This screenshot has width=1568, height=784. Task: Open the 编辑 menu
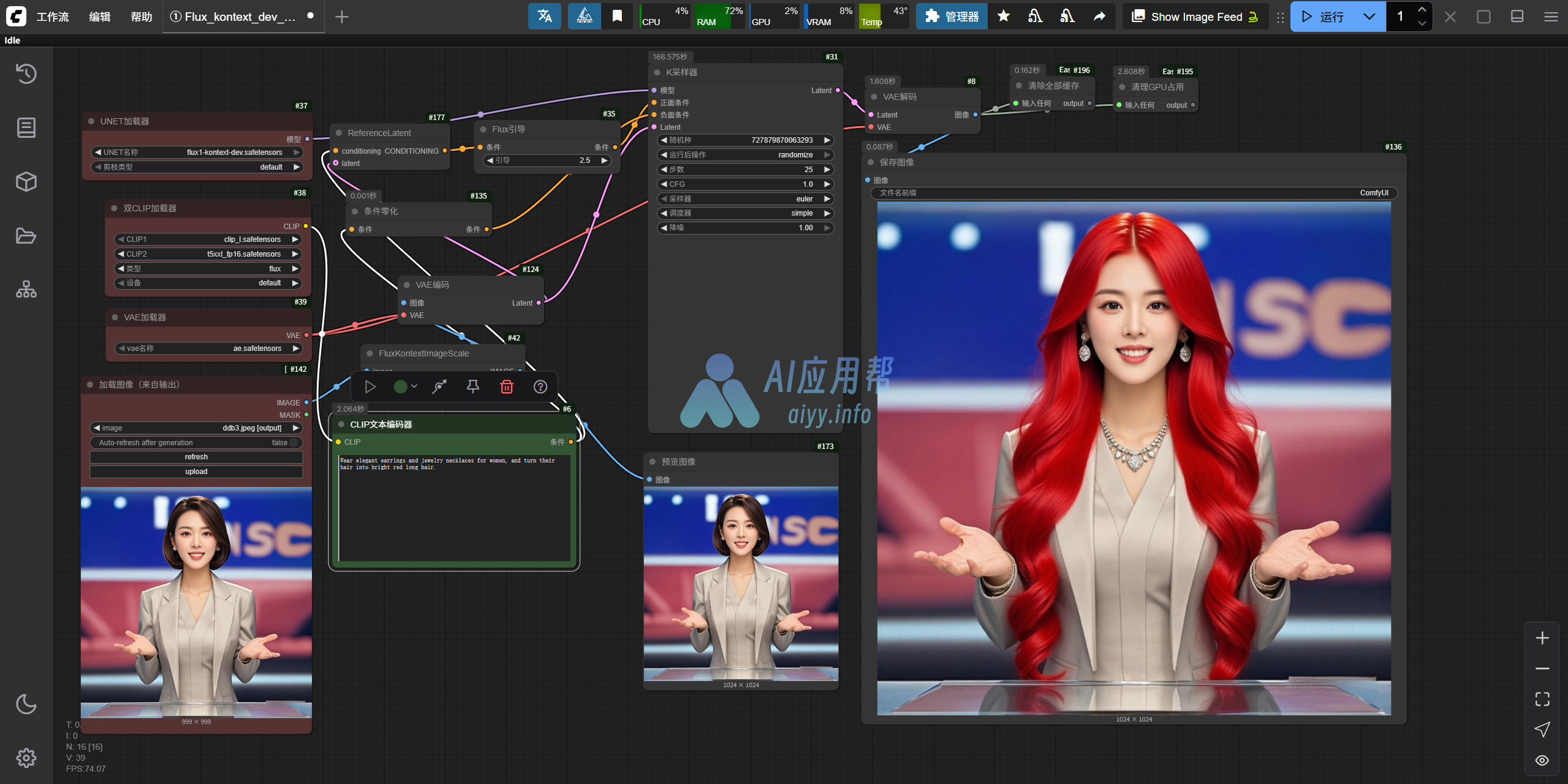(x=100, y=17)
